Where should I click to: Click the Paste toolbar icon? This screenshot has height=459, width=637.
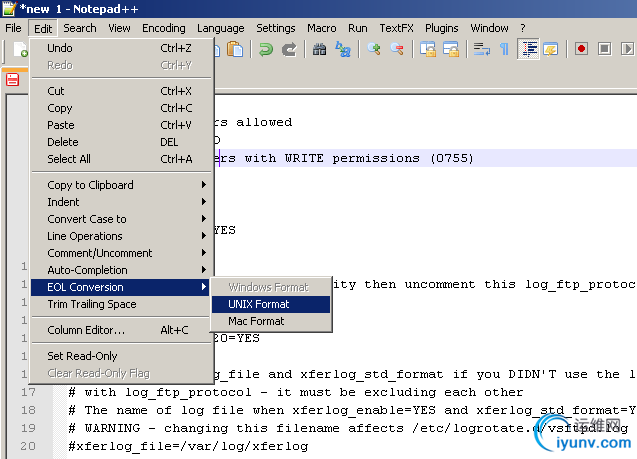click(235, 50)
